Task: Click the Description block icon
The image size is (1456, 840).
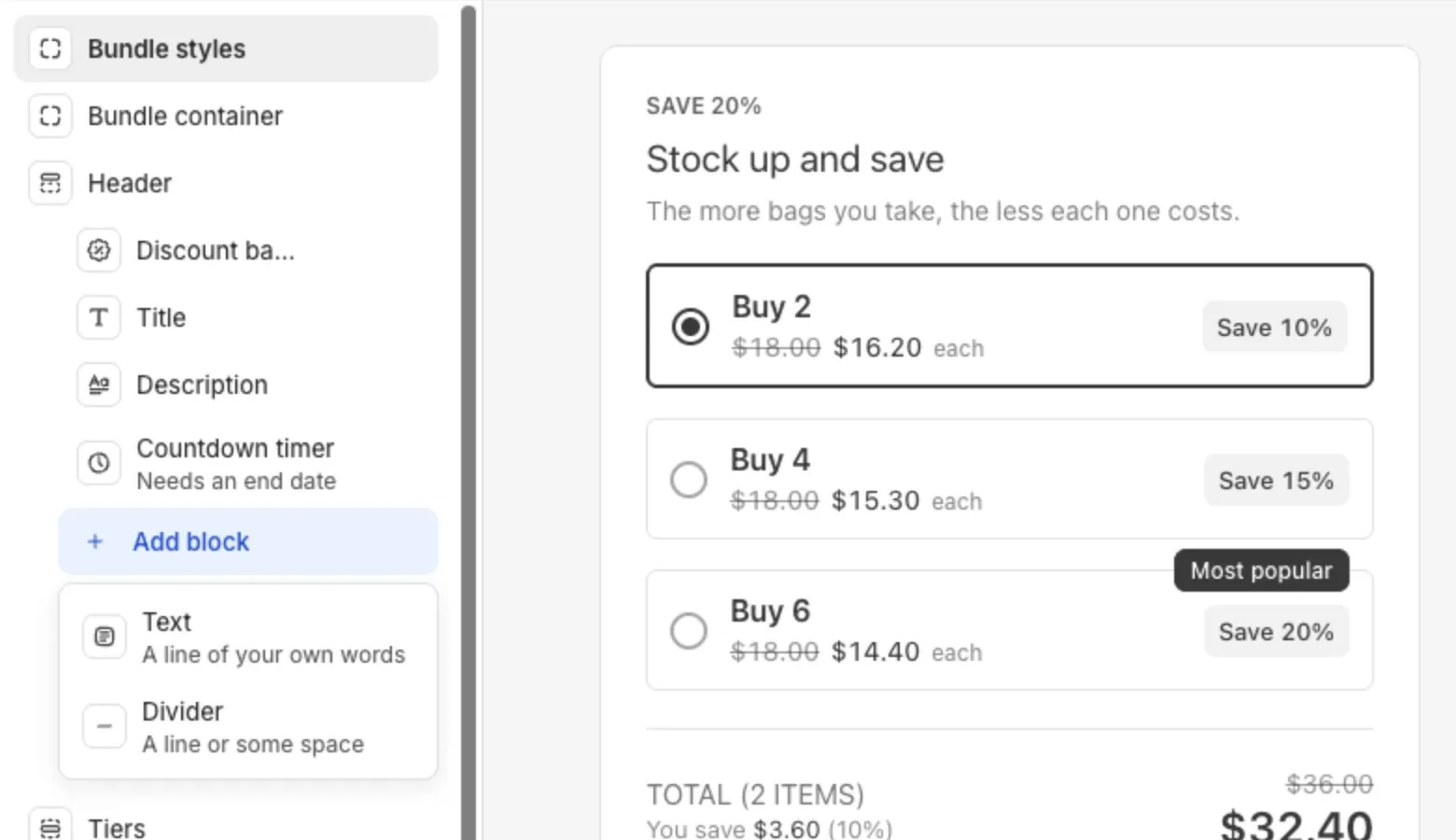Action: coord(99,385)
